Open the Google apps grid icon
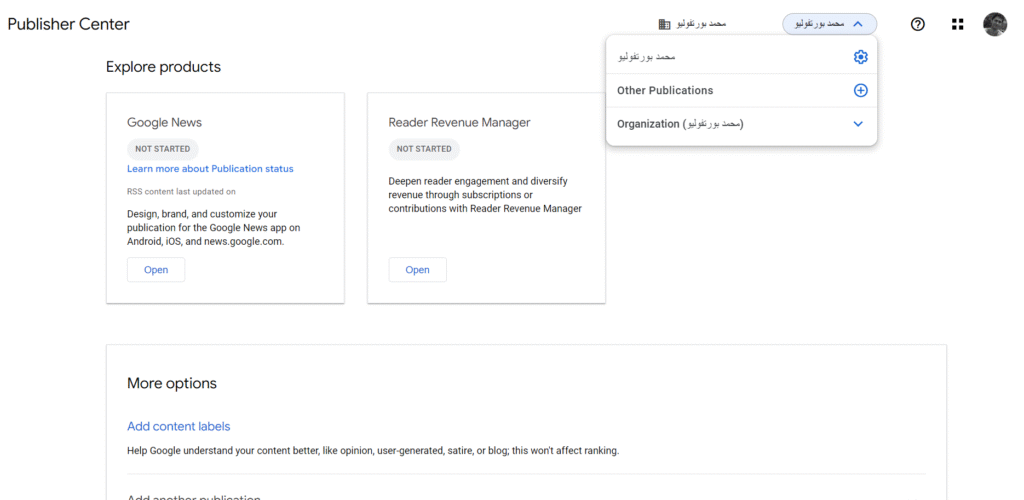Image resolution: width=1024 pixels, height=500 pixels. tap(957, 24)
